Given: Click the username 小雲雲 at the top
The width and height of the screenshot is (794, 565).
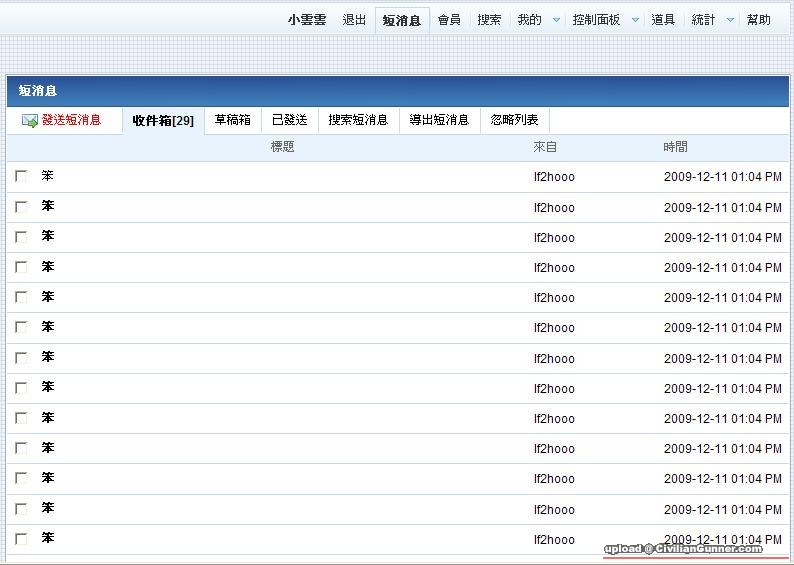Looking at the screenshot, I should 307,20.
